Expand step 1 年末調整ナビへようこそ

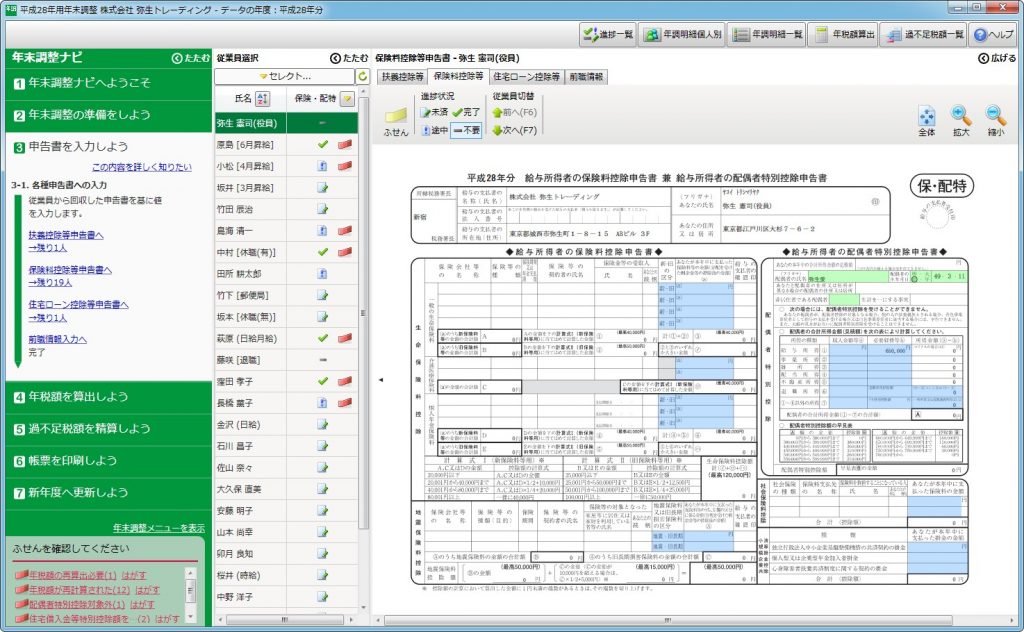[108, 83]
